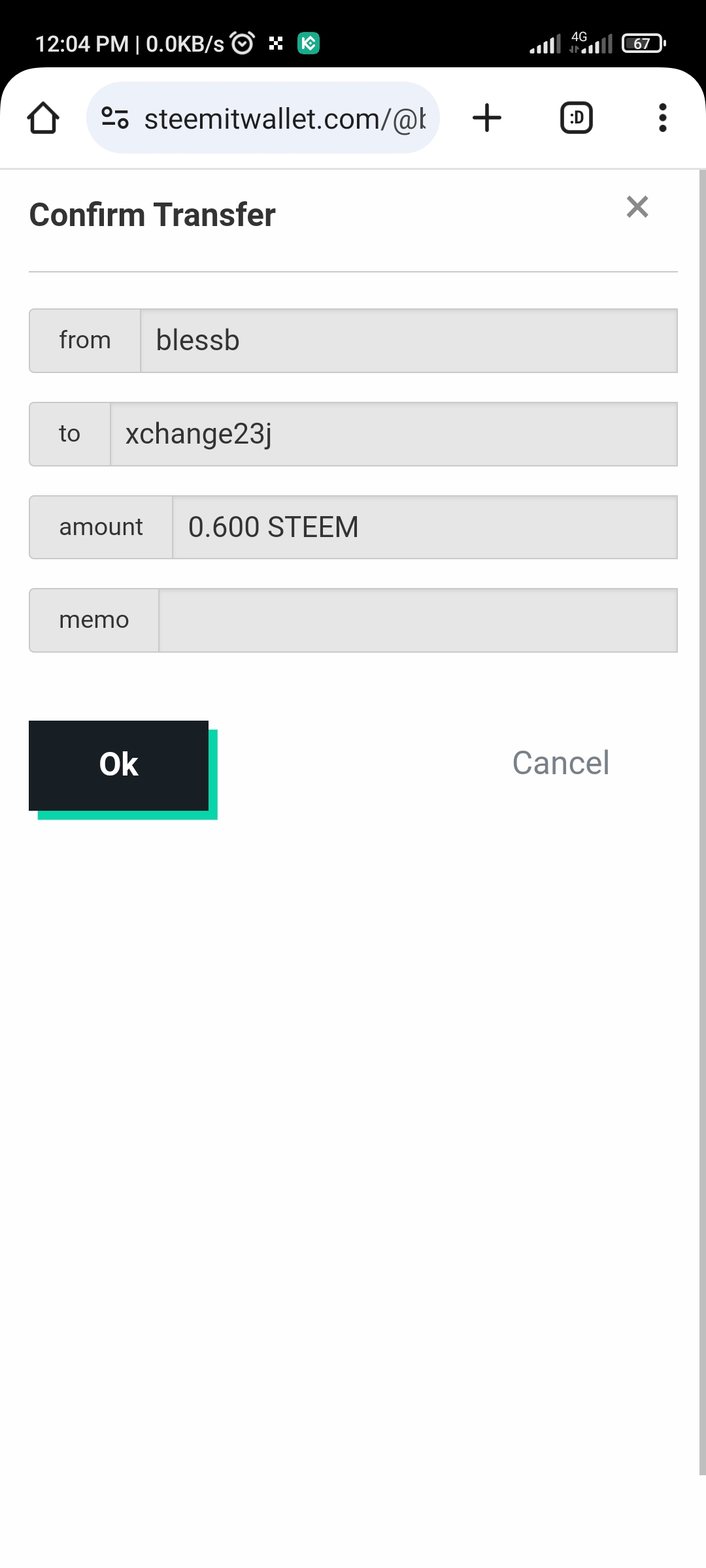The image size is (706, 1568).
Task: Confirm transfer with Ok button
Action: [x=118, y=765]
